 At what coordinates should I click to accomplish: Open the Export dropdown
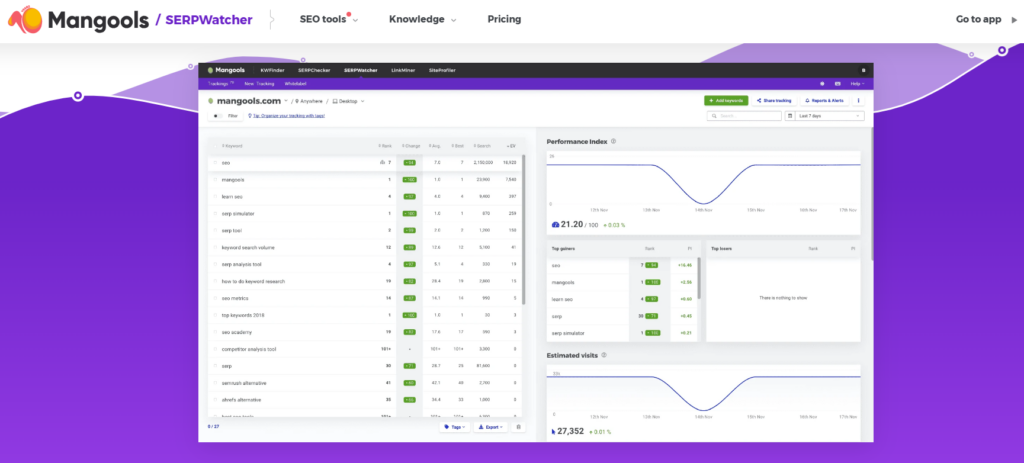point(490,427)
